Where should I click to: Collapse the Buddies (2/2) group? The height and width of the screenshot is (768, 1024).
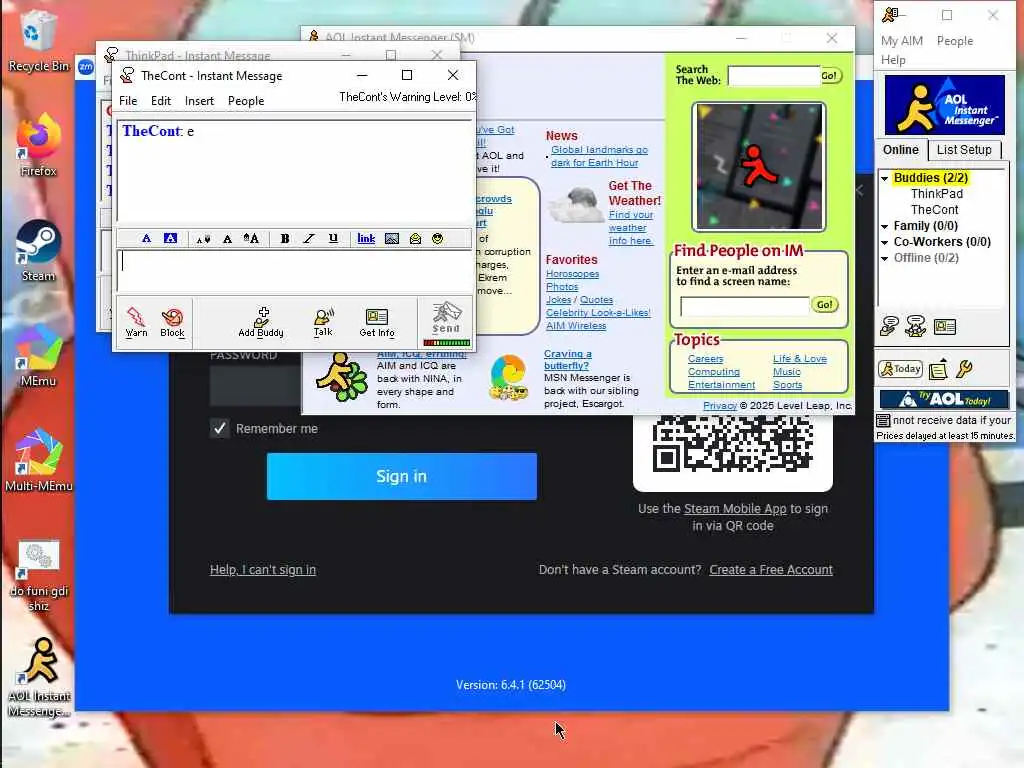[x=885, y=178]
